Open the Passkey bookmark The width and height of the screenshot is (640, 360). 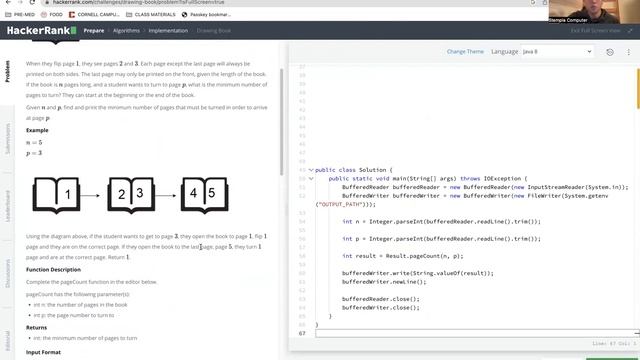pos(206,14)
